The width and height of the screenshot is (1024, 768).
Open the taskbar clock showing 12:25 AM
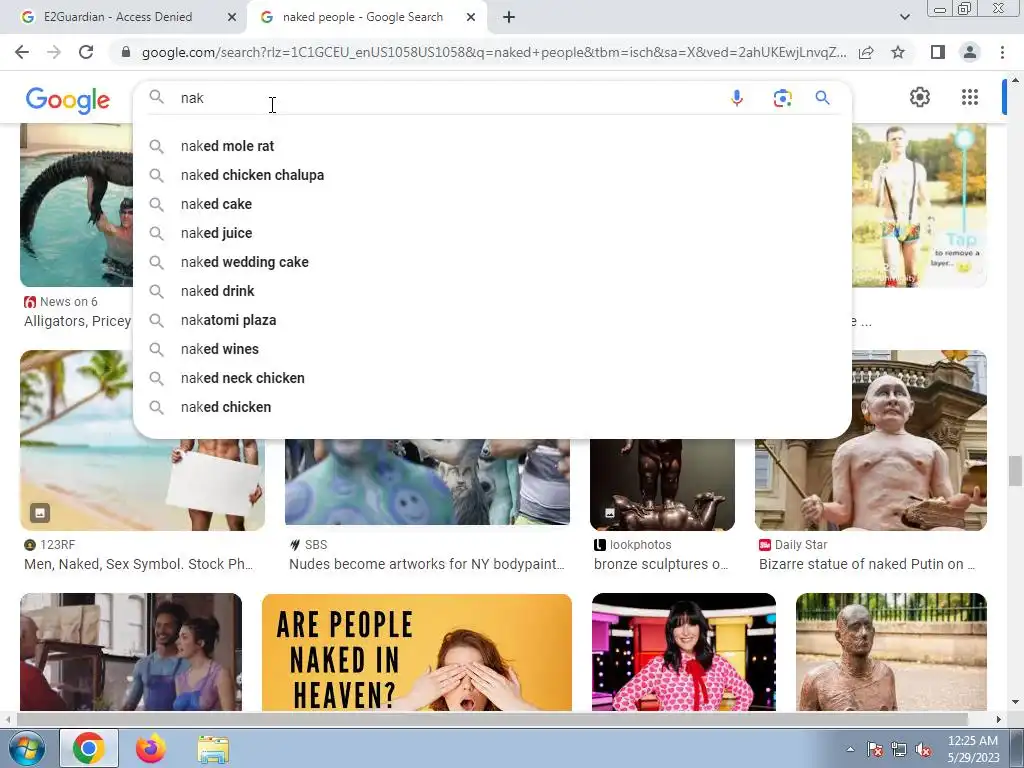972,748
